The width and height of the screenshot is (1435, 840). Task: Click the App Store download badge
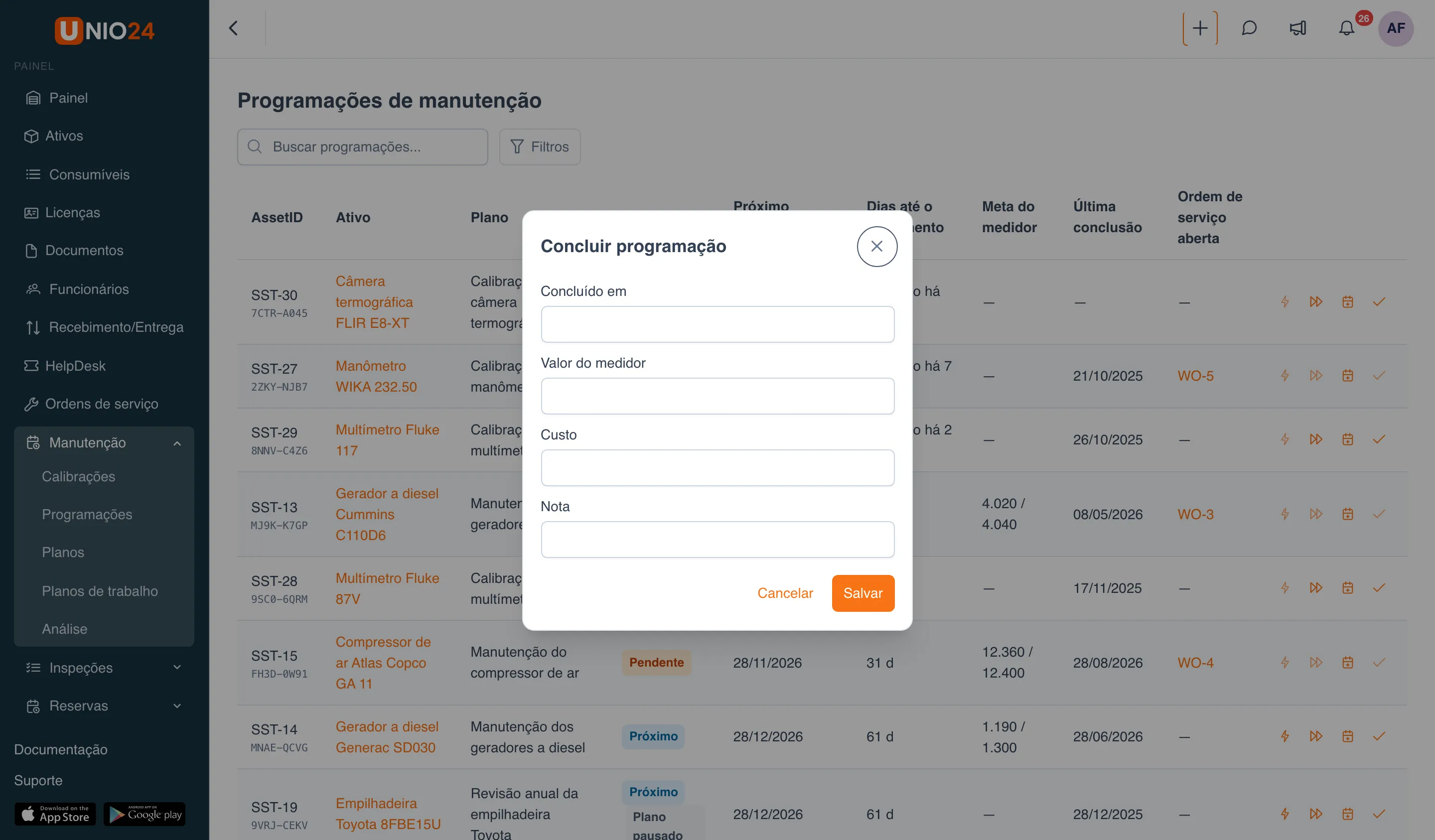55,815
